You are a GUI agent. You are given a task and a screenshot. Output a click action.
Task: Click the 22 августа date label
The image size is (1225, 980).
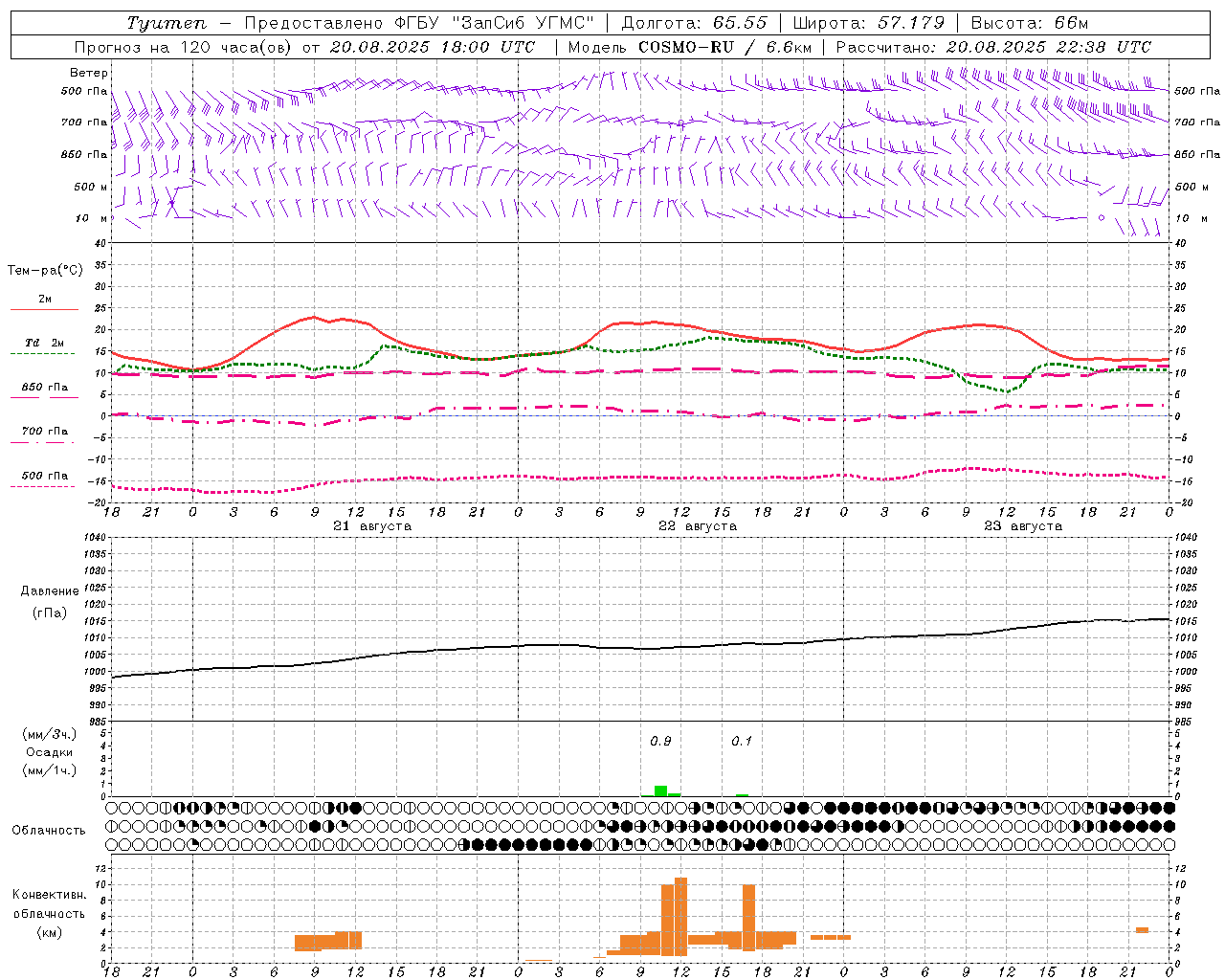[x=698, y=526]
